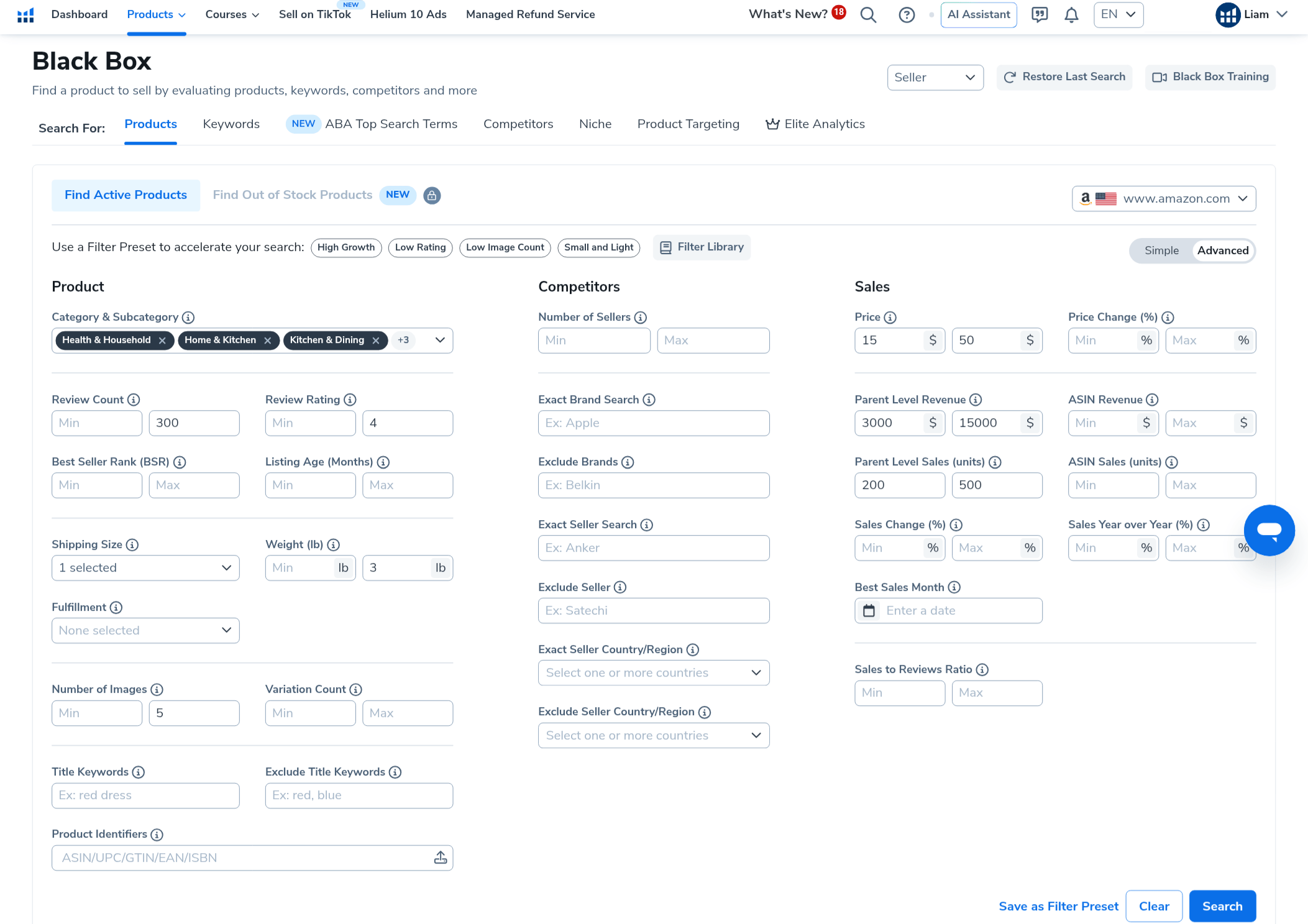Show info for Sales to Reviews Ratio
This screenshot has width=1308, height=924.
pos(982,670)
